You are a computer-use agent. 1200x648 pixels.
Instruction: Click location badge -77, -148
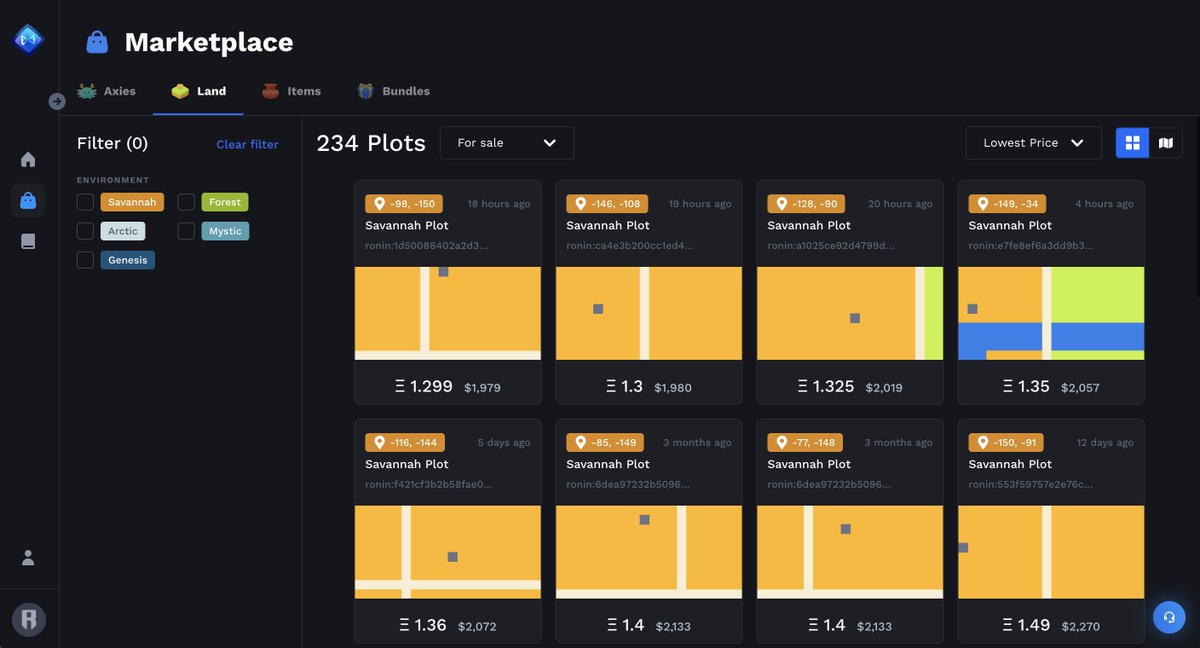[805, 443]
